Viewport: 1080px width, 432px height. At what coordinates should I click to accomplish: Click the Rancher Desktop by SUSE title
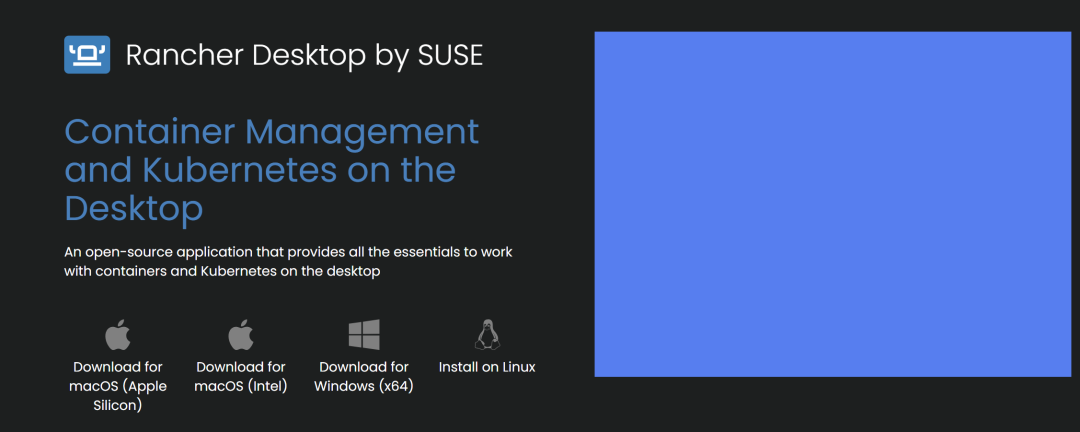(x=304, y=56)
